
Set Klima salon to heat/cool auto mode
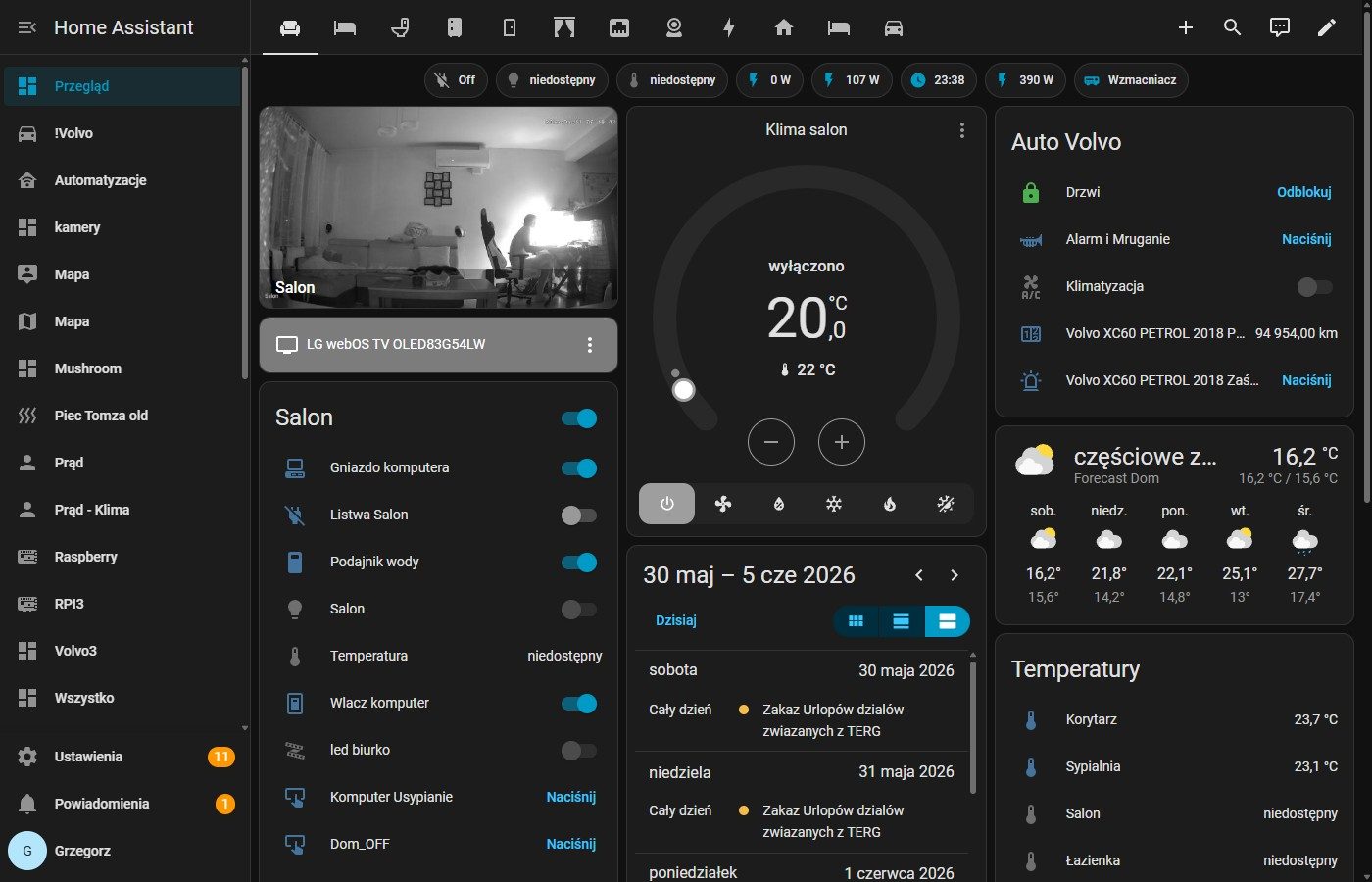946,504
